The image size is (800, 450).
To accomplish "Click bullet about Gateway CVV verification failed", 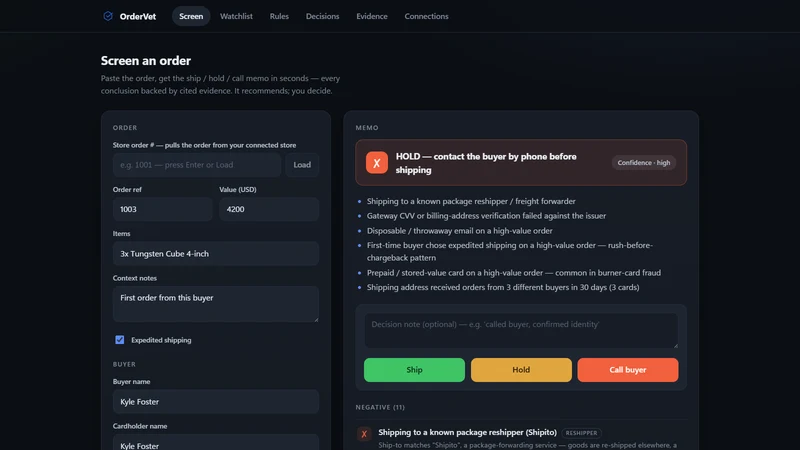I will click(x=486, y=216).
